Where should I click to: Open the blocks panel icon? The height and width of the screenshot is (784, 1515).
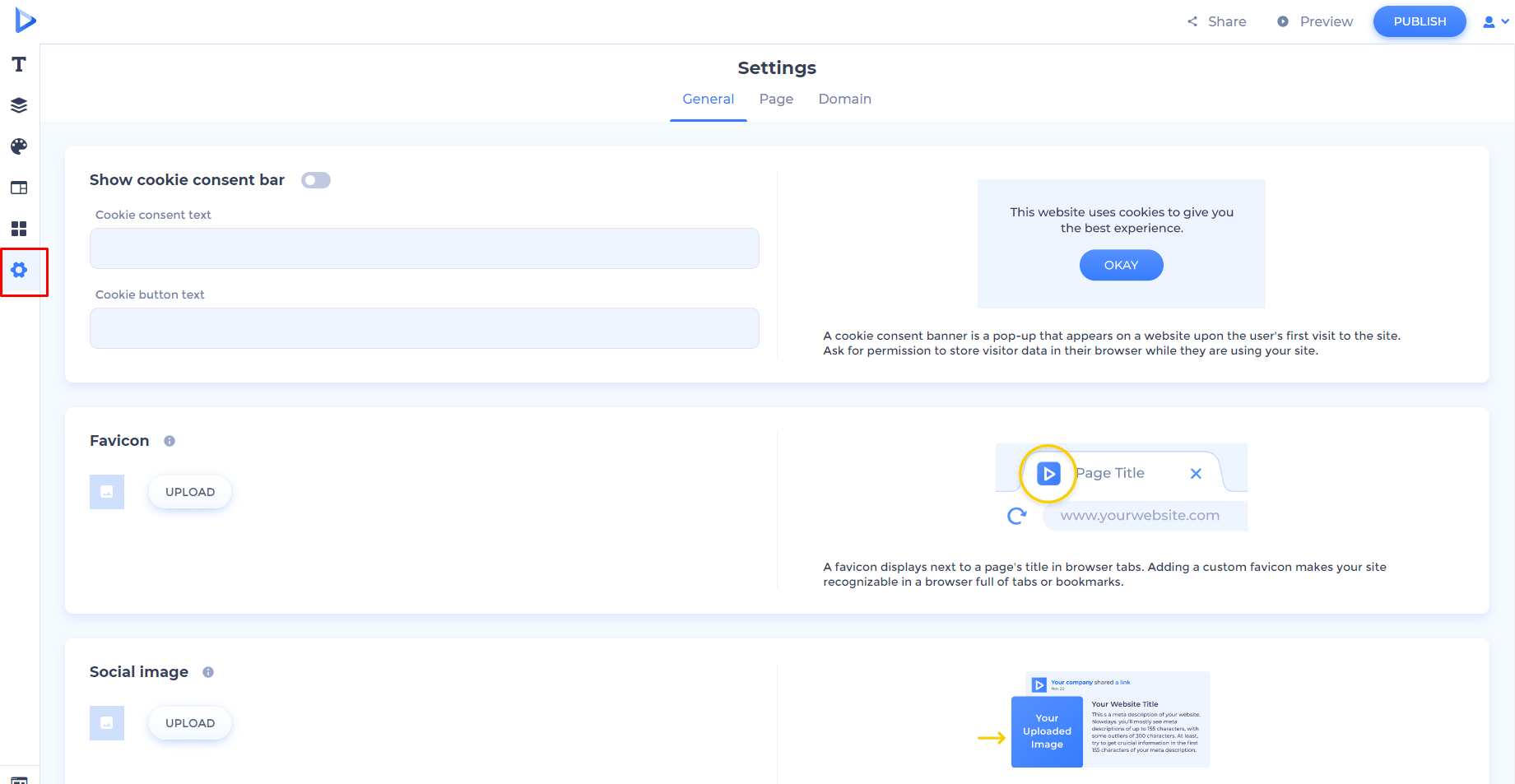point(19,229)
